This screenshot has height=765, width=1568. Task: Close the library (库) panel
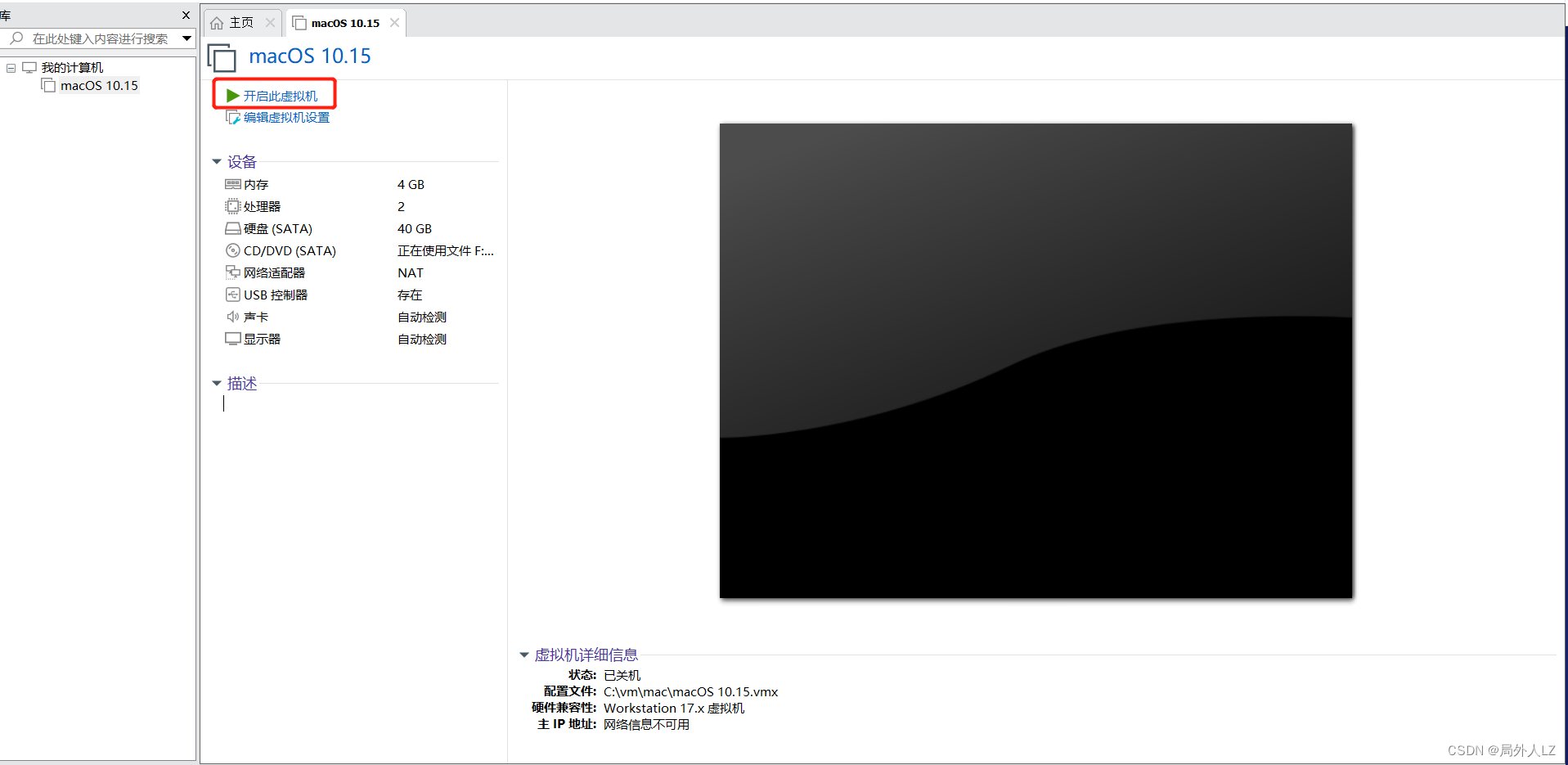click(x=186, y=15)
